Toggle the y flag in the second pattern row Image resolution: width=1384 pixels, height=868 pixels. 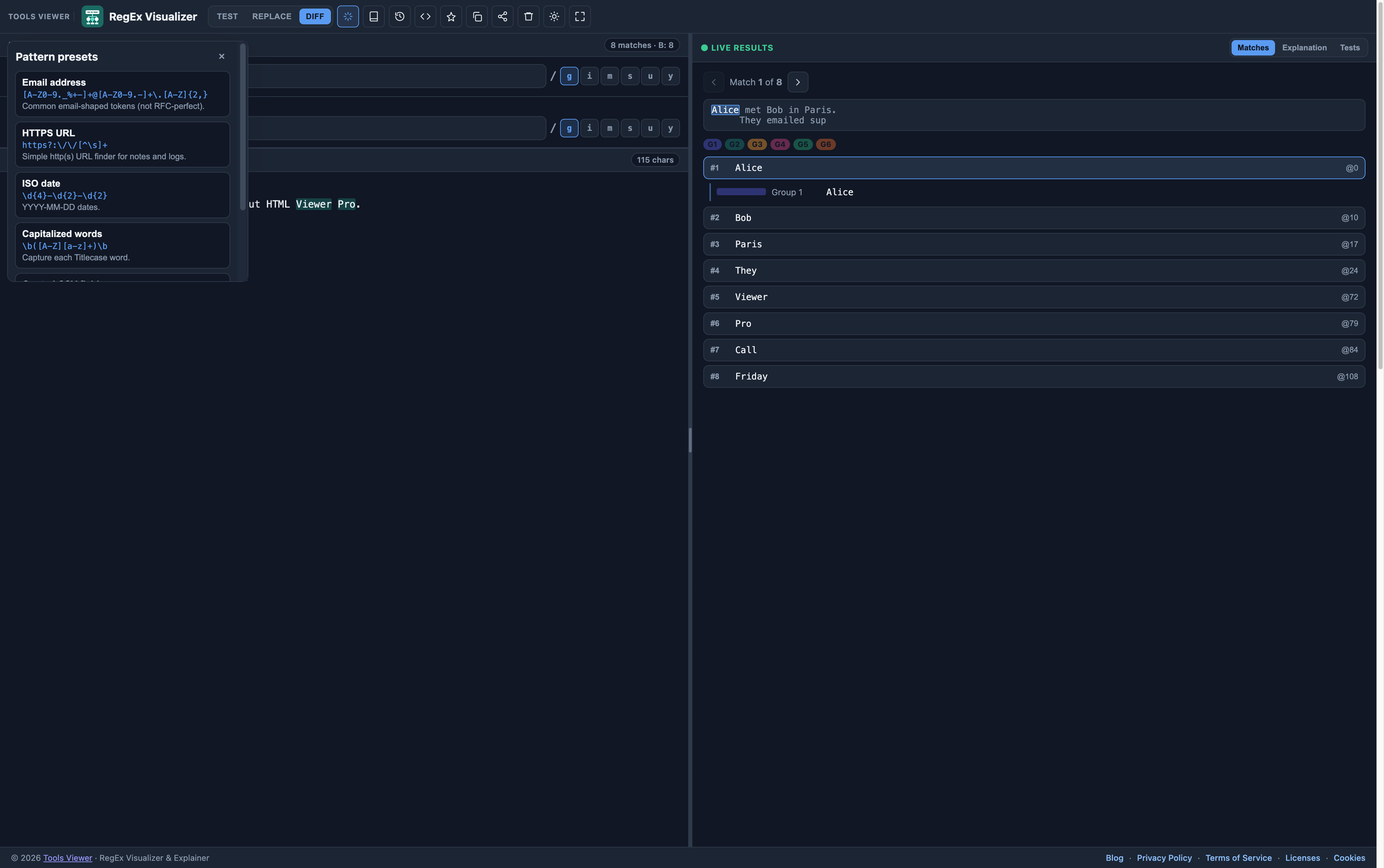tap(670, 128)
